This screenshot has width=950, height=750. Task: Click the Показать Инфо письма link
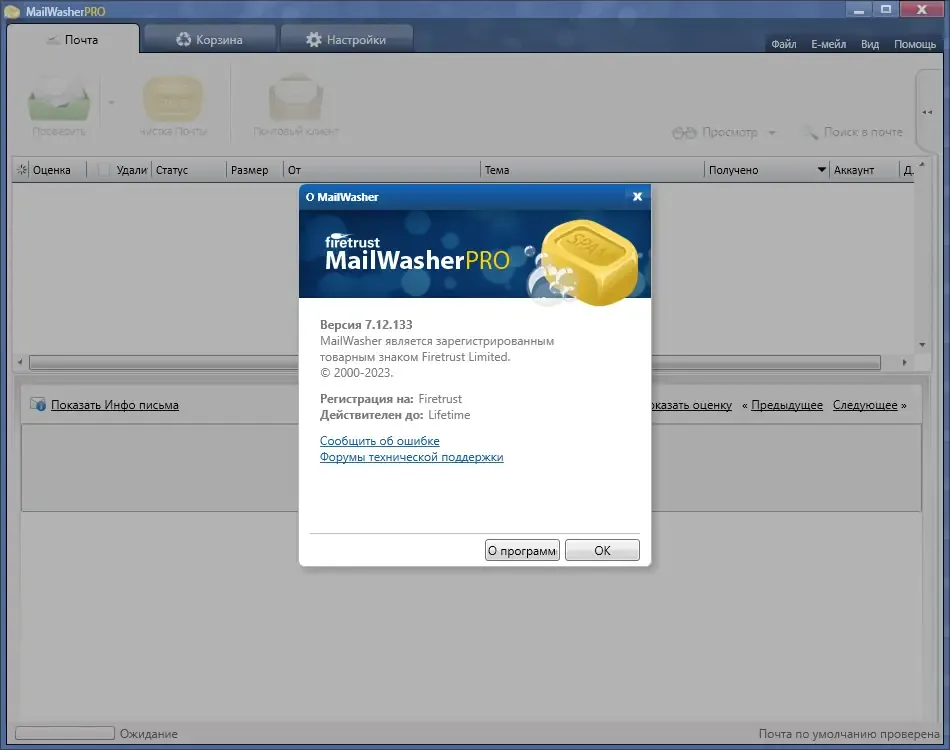115,405
